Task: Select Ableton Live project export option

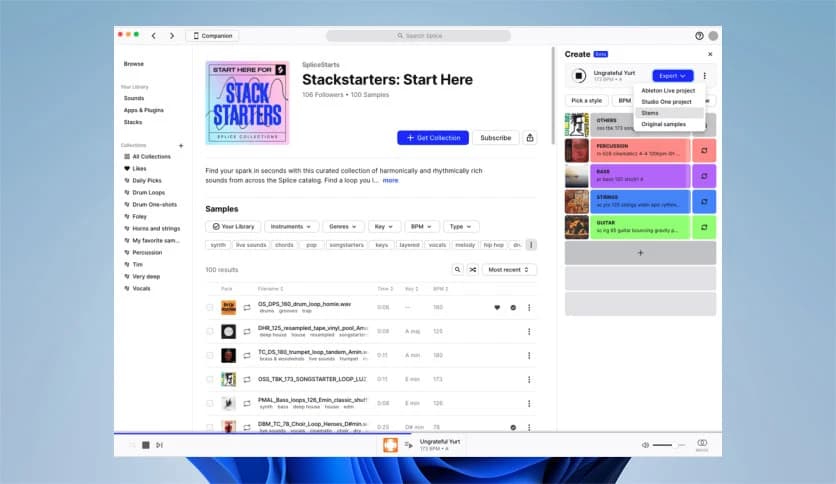Action: pos(666,91)
